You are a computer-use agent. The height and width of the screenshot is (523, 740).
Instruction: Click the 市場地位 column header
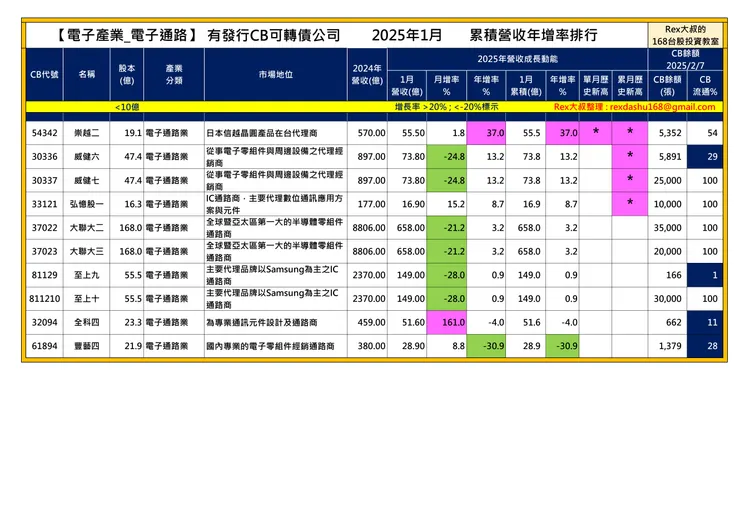point(276,75)
